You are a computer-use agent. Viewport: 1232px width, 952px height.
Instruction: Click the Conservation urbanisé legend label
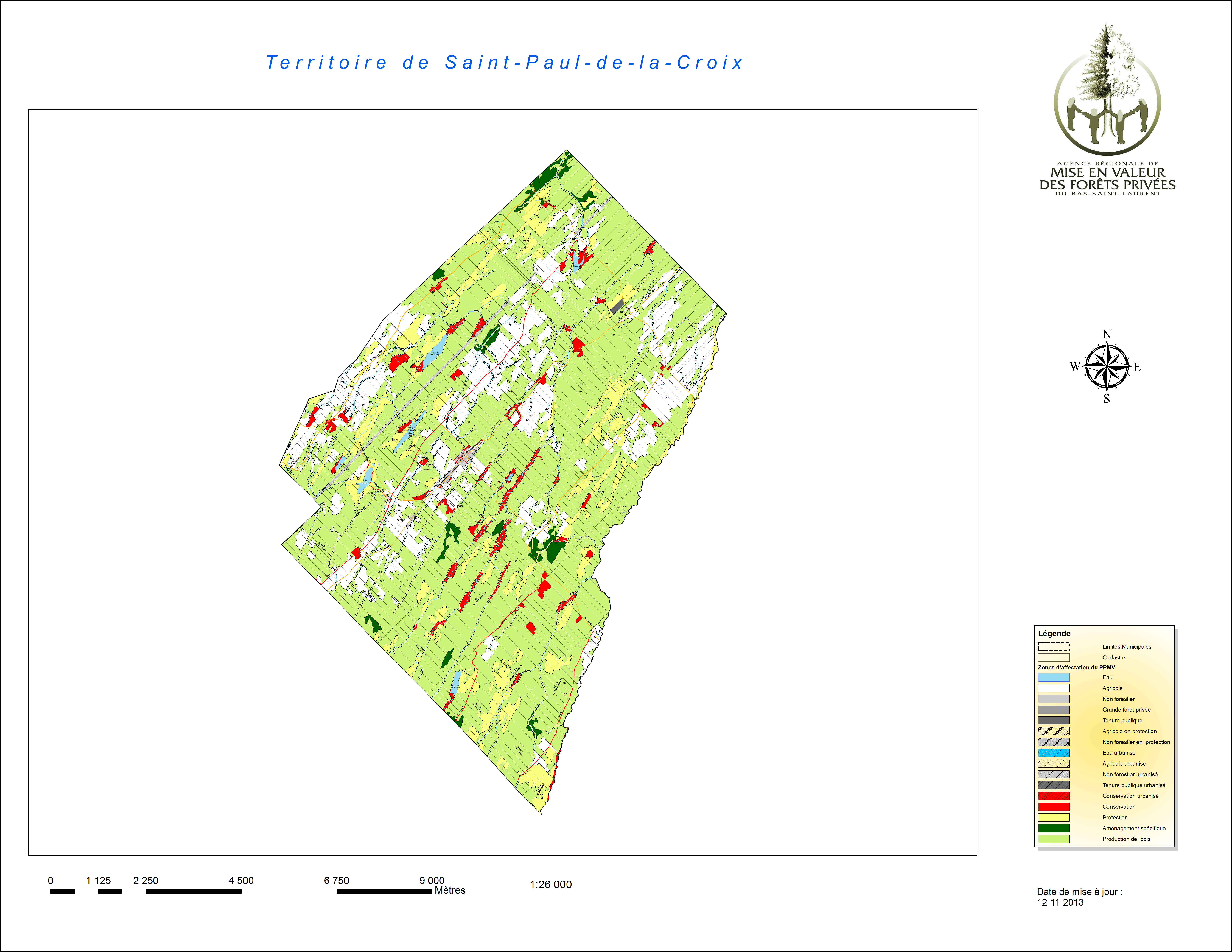(x=1130, y=796)
